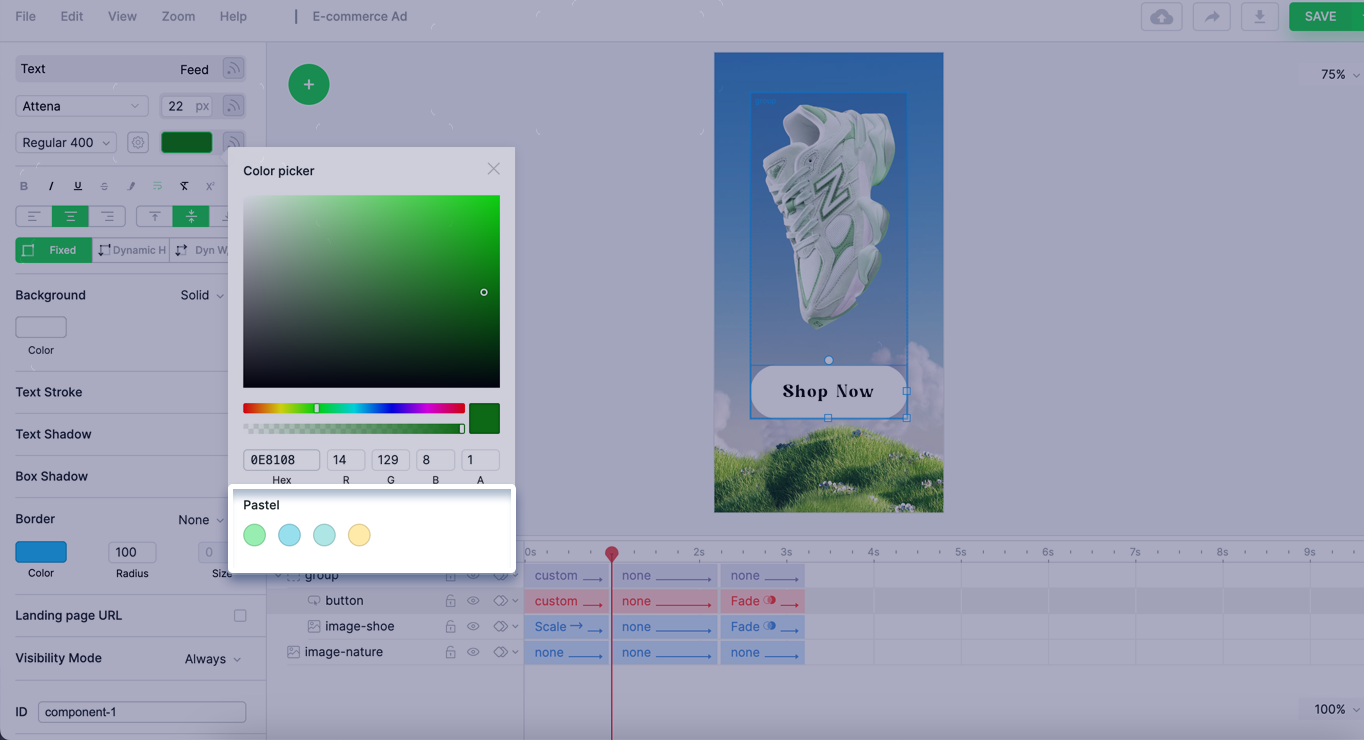Screen dimensions: 1364x740
Task: Toggle italic formatting
Action: click(51, 186)
